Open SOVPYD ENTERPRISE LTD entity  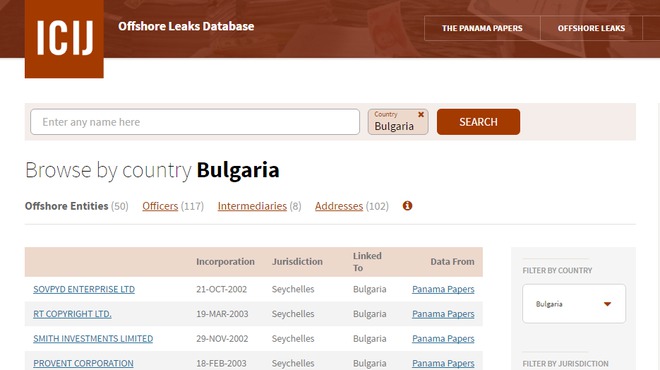pyautogui.click(x=84, y=289)
